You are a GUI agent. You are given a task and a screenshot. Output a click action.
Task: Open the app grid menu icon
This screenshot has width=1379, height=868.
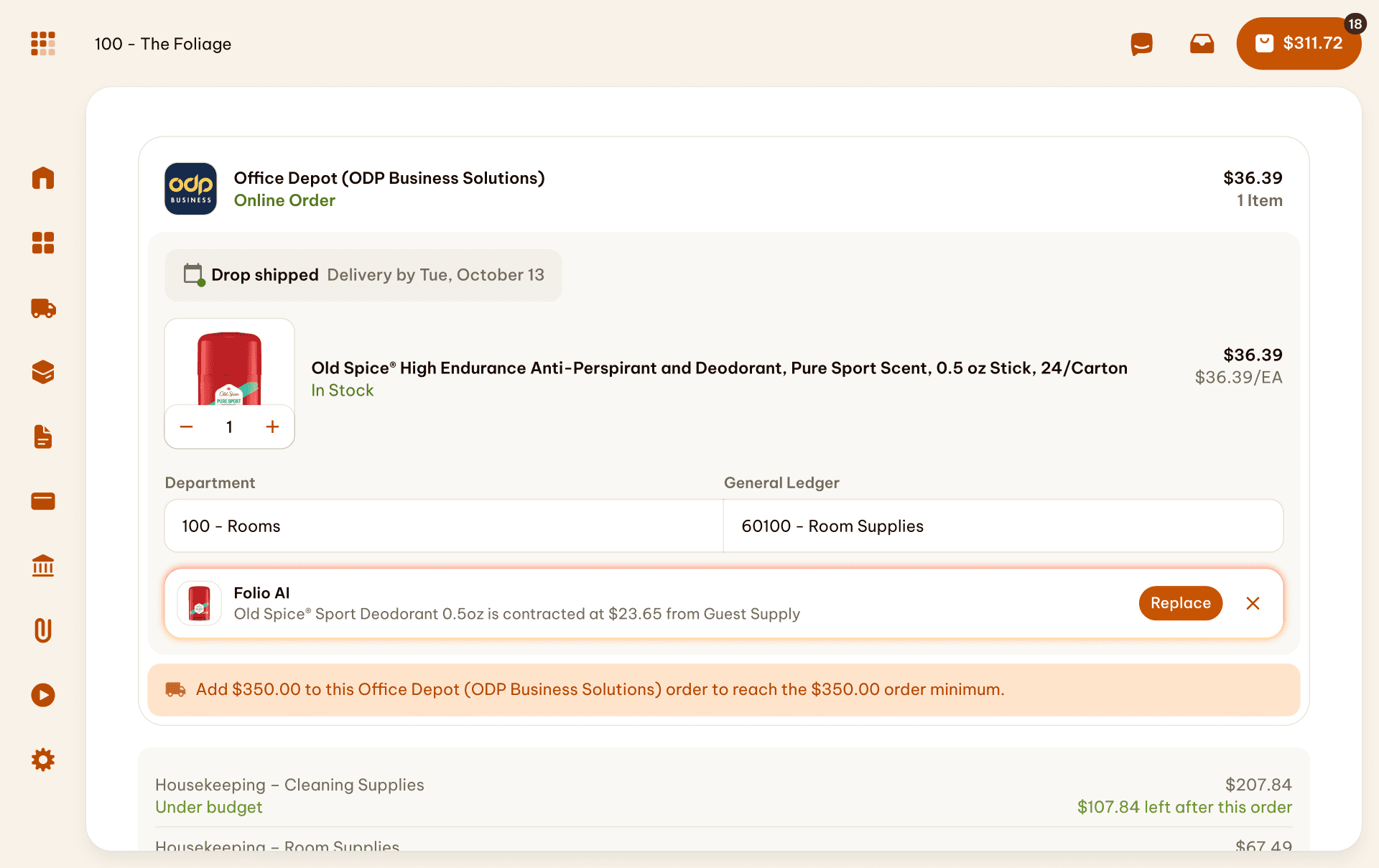43,44
